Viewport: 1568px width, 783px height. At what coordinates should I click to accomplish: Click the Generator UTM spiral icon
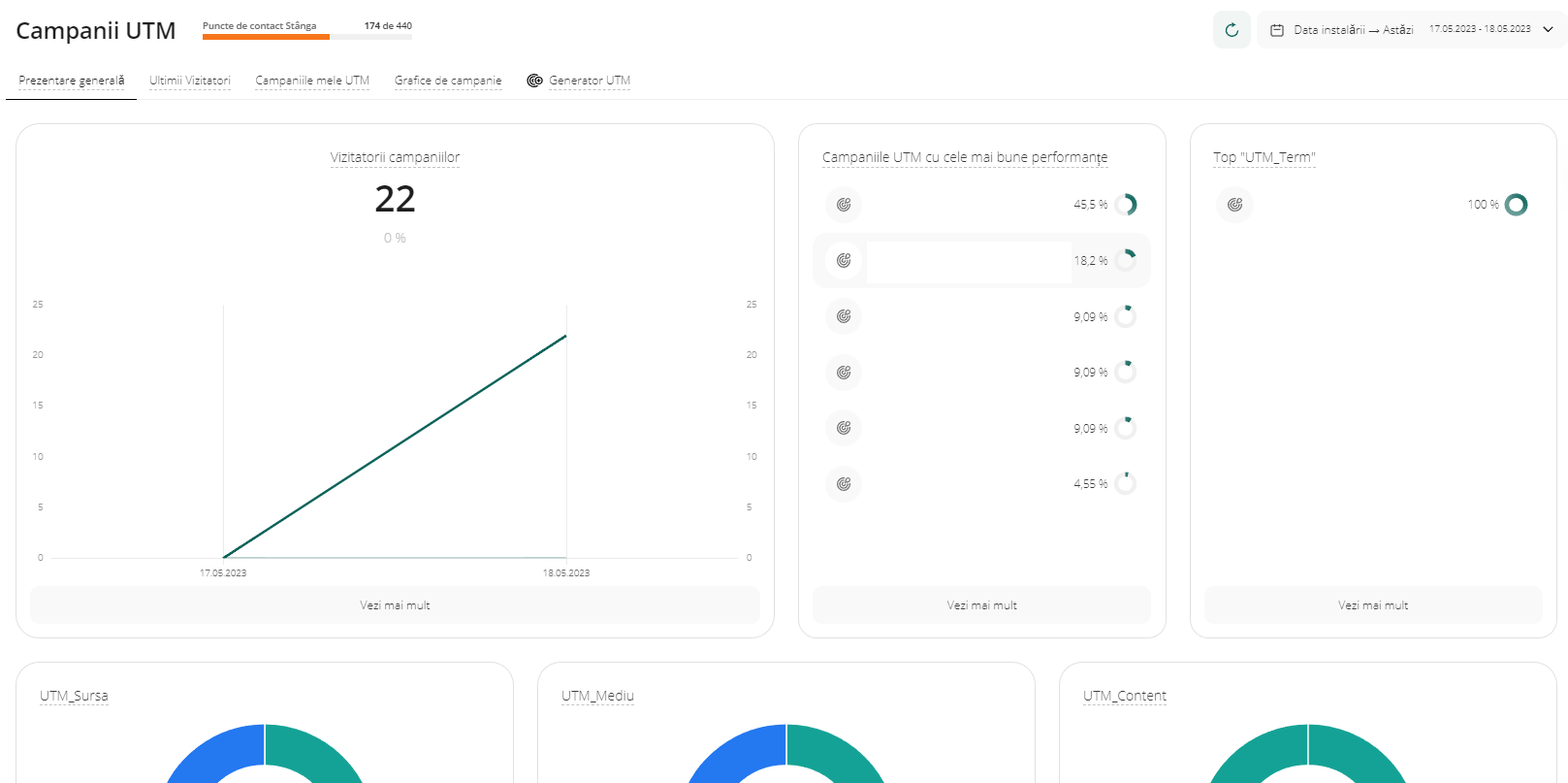[534, 81]
